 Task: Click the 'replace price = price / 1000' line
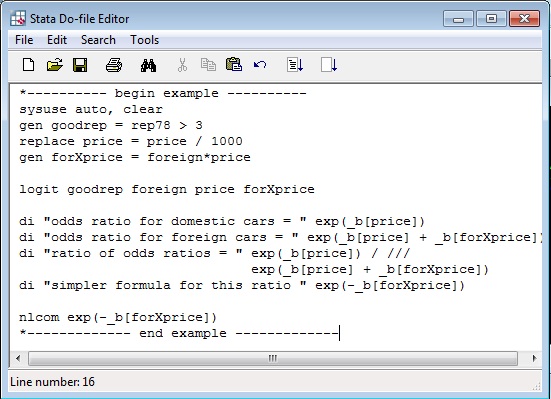(131, 141)
